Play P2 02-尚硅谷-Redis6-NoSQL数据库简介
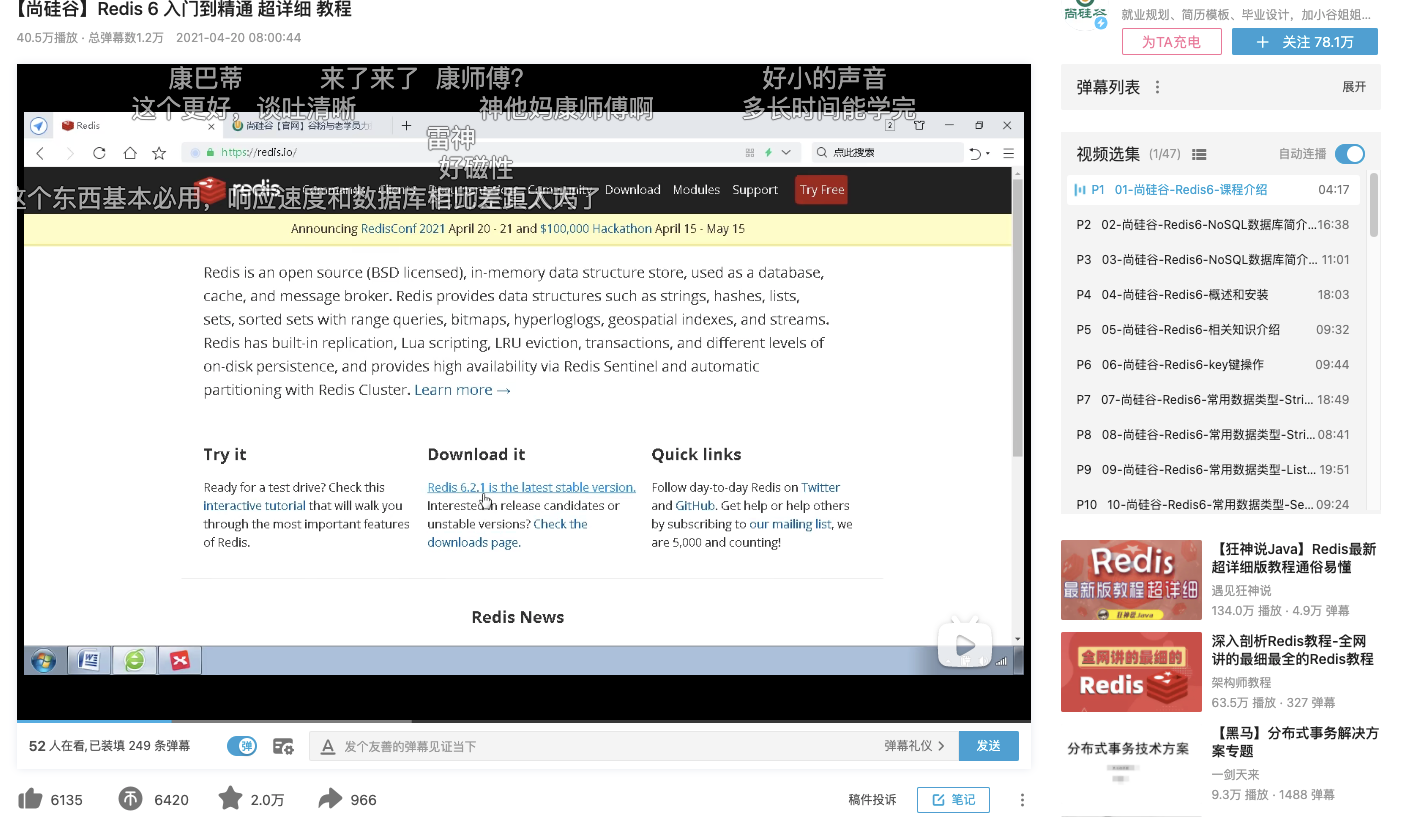Viewport: 1428px width, 817px height. coord(1214,225)
